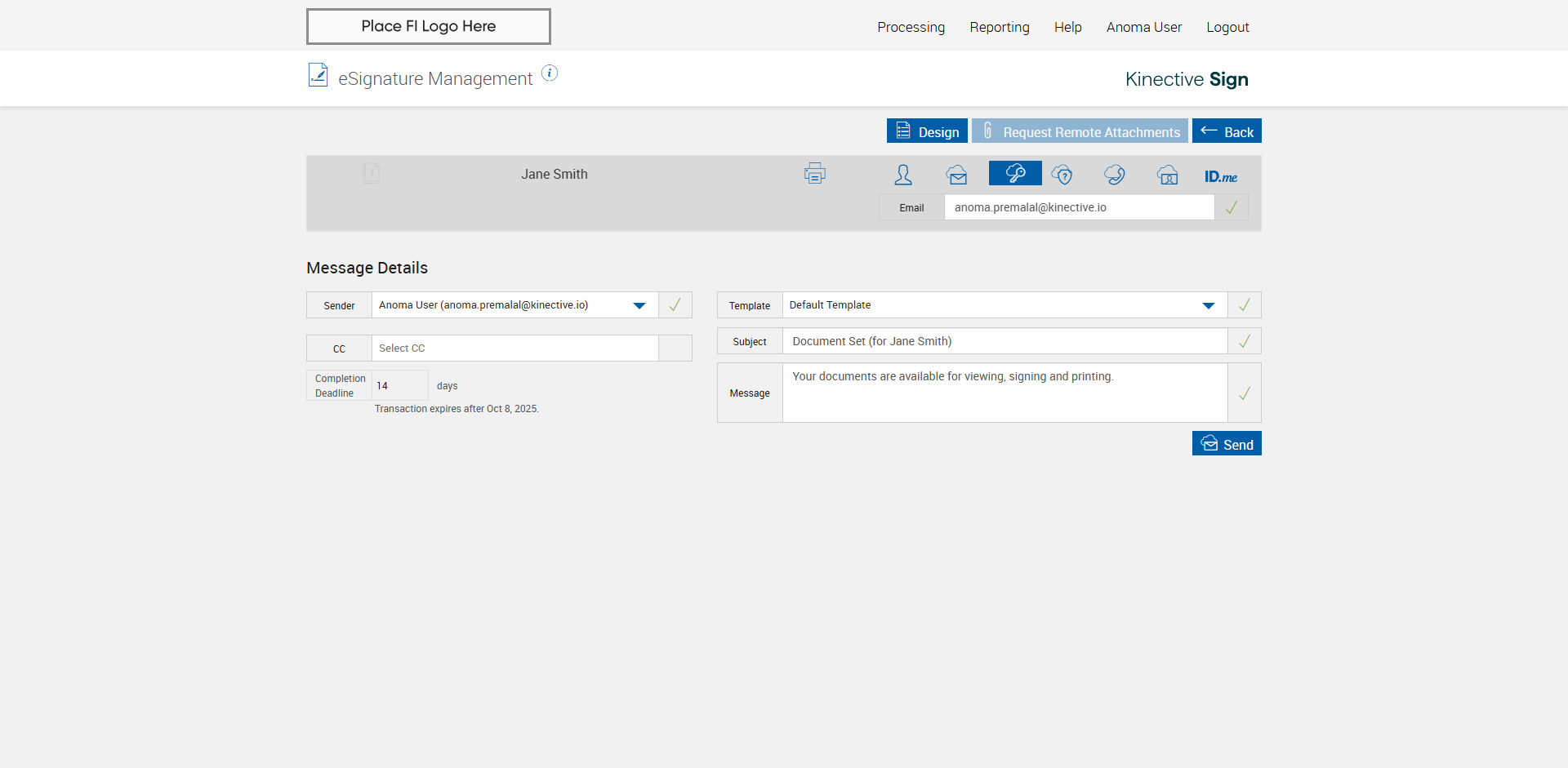Select the cloud photo ID verification icon
Screen dimensions: 1568x768
coord(1168,174)
